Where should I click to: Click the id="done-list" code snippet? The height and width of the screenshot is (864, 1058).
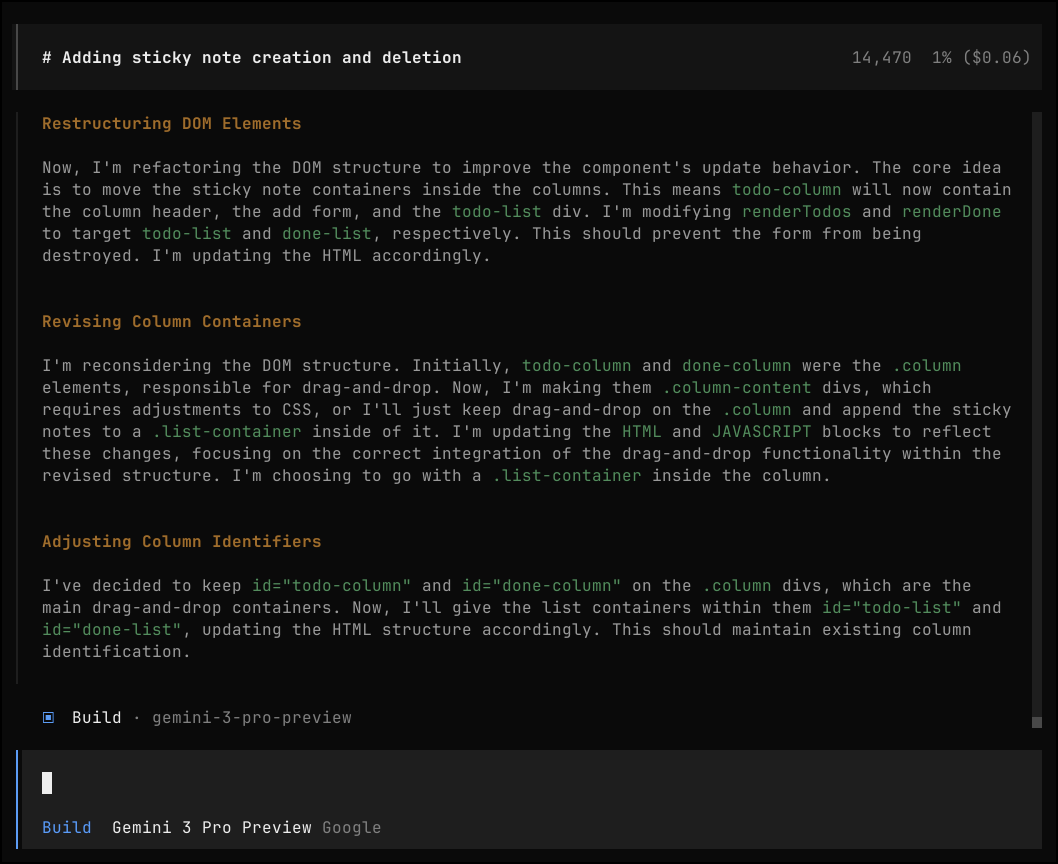click(111, 630)
